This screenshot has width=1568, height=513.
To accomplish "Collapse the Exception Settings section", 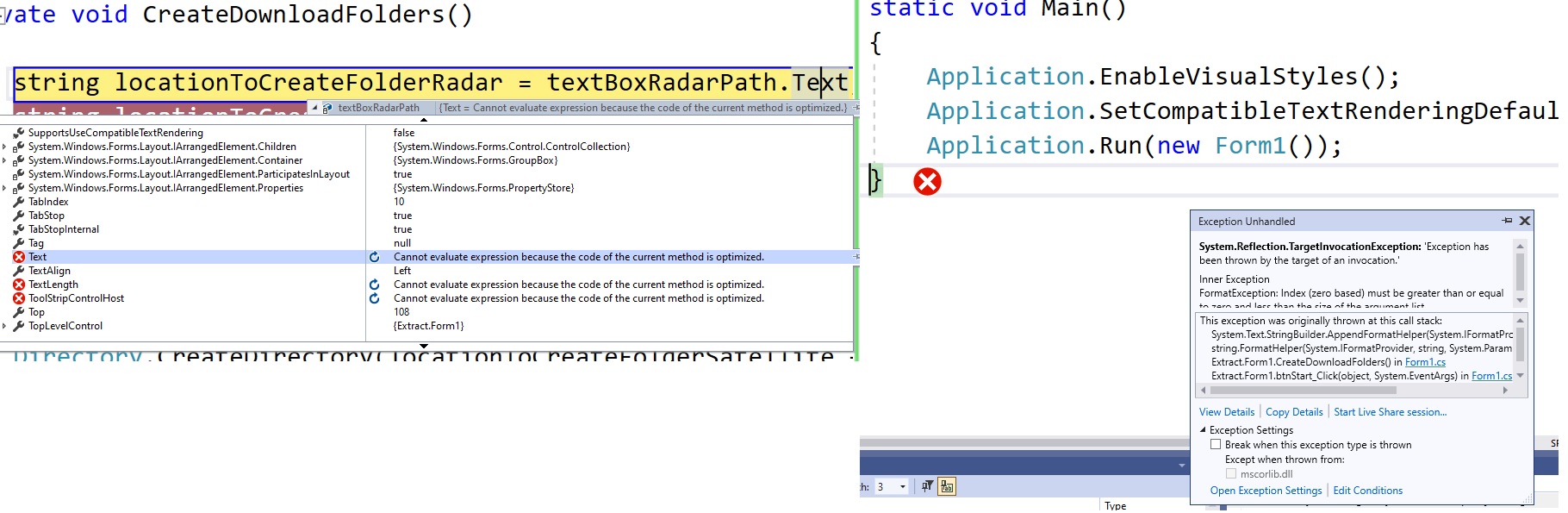I will [1203, 429].
